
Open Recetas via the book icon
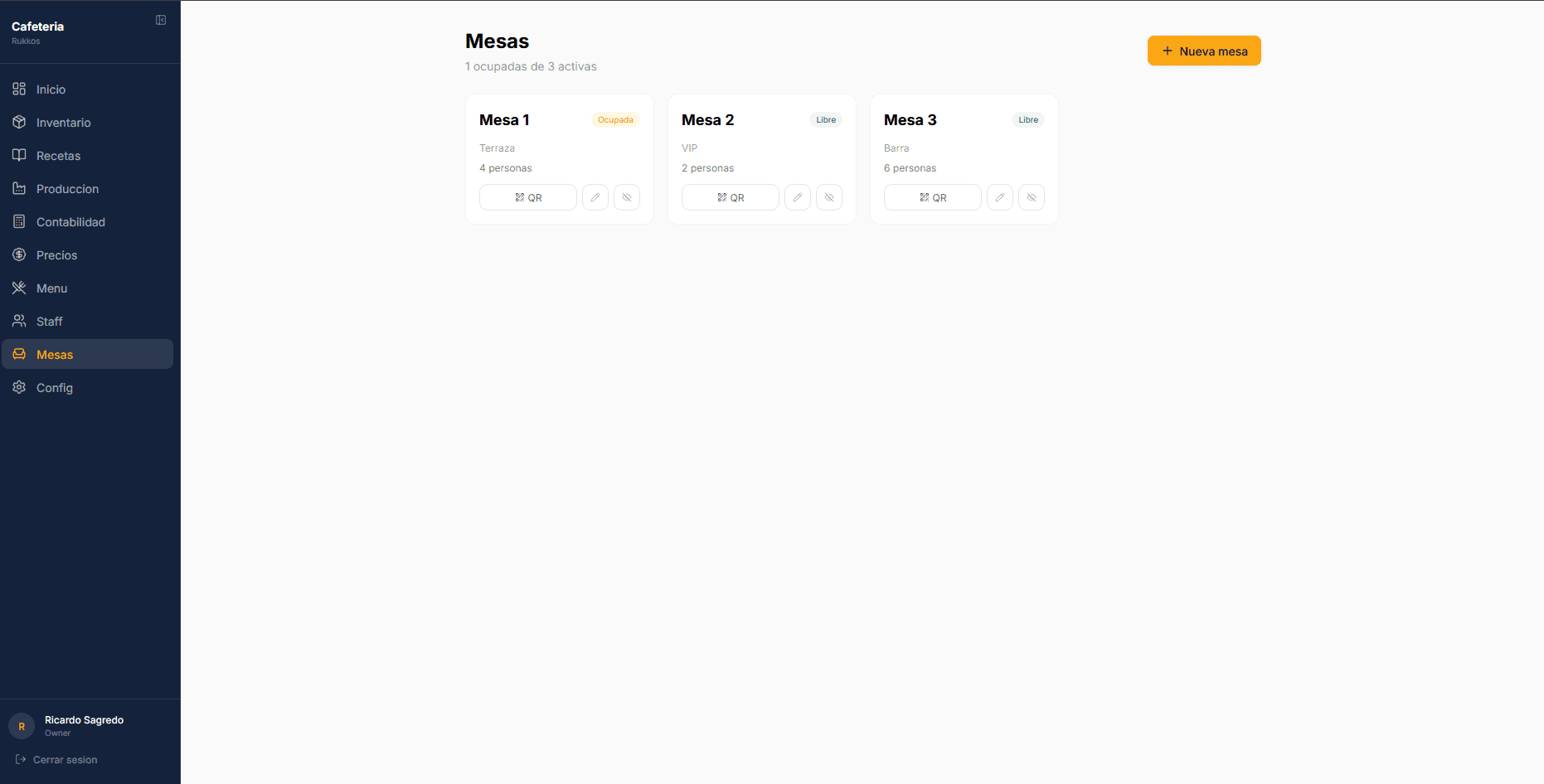pos(19,155)
